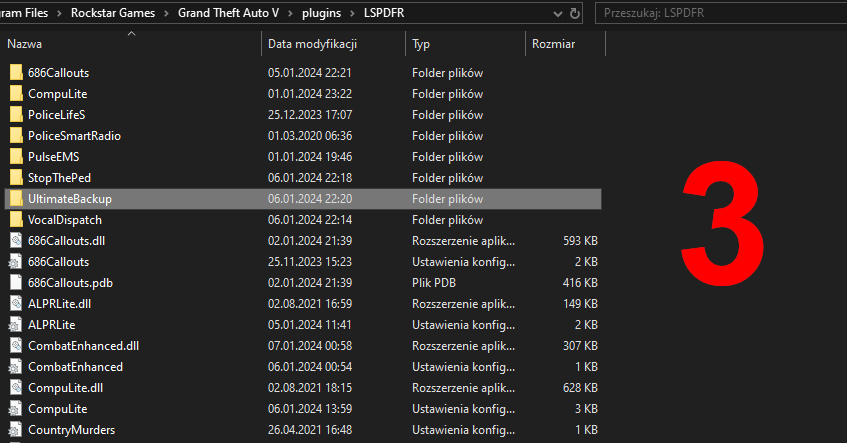Click date 25.11.2023 15:23
The width and height of the screenshot is (847, 443).
coord(310,262)
